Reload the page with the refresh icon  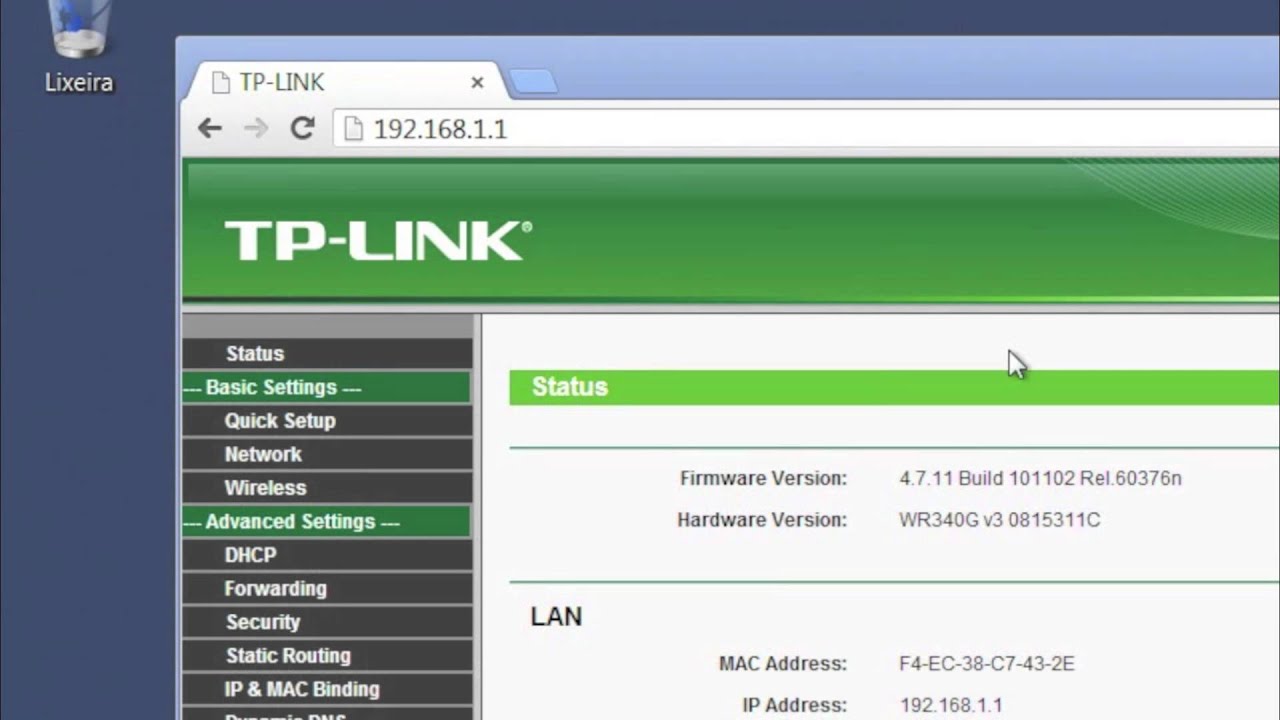[x=302, y=128]
